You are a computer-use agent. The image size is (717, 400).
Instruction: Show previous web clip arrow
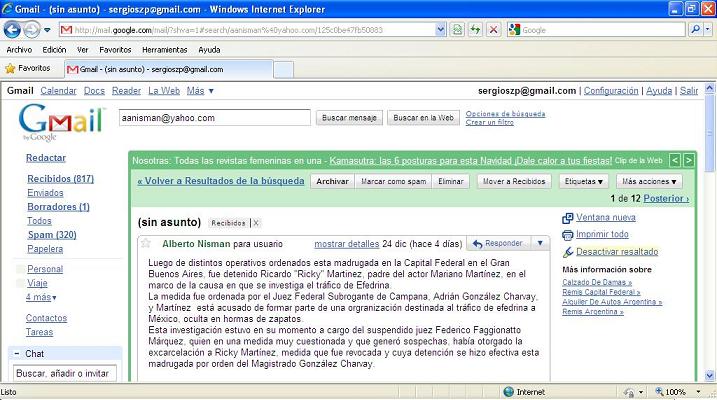tap(674, 160)
